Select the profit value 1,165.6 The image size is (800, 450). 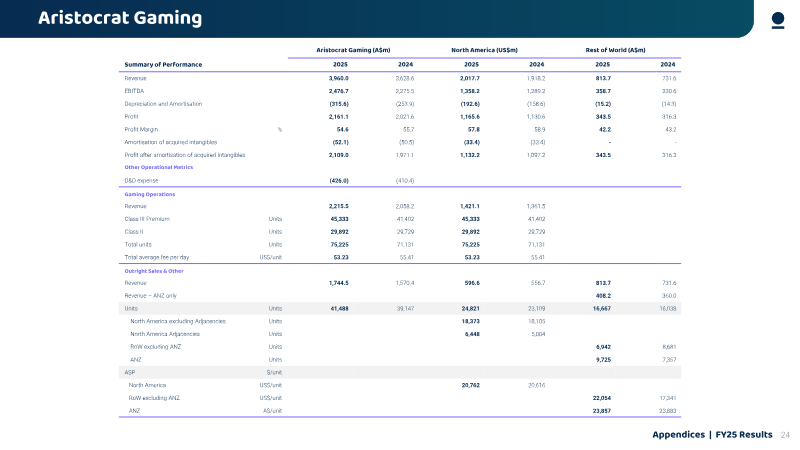point(470,117)
